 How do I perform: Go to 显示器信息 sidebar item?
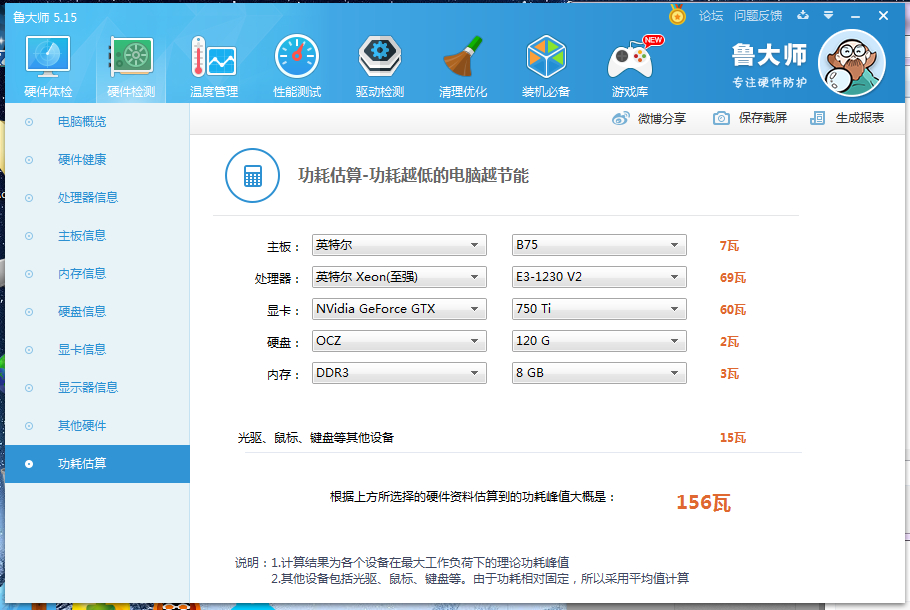point(98,388)
